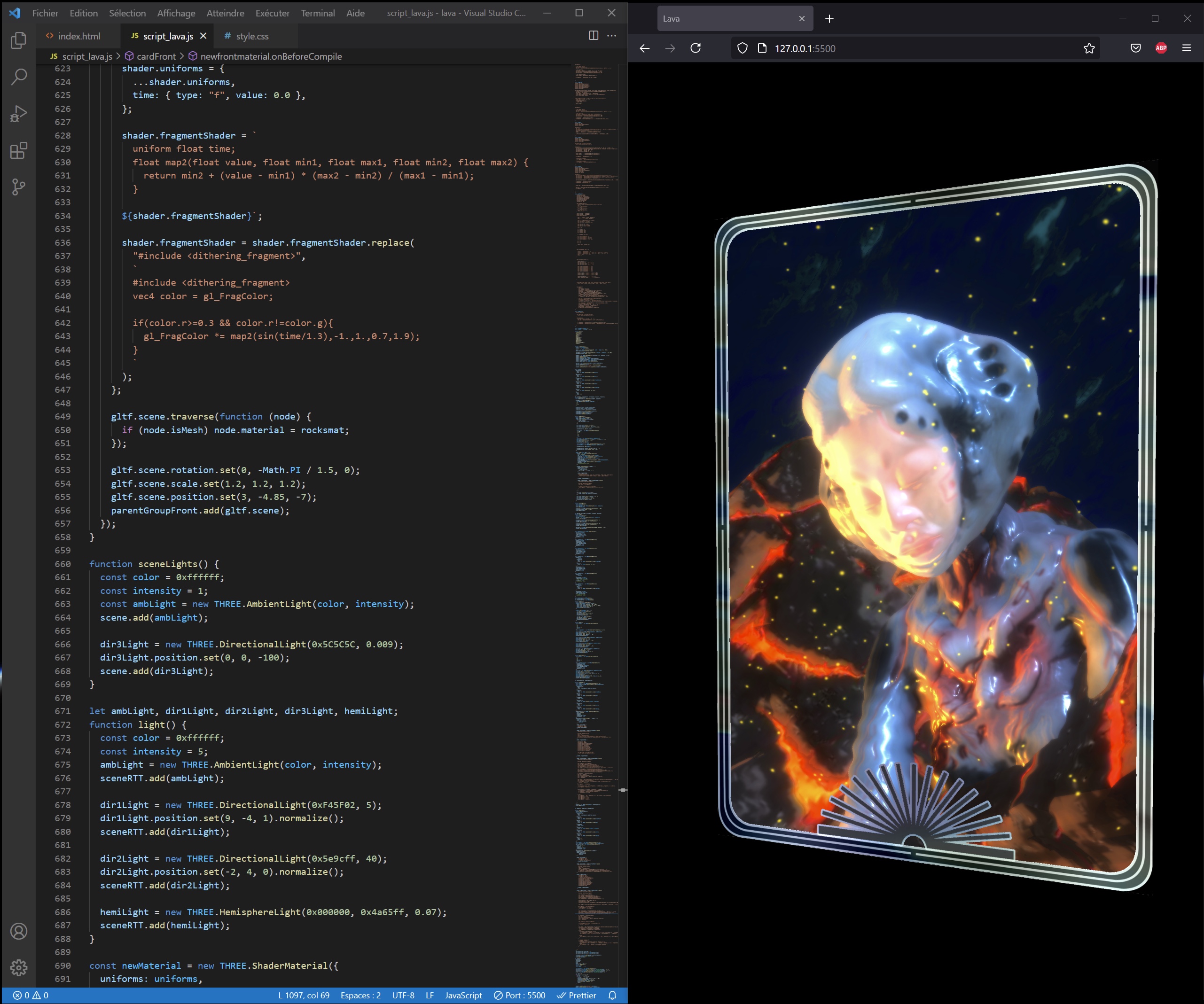This screenshot has height=1004, width=1204.
Task: Open the Extensions view icon
Action: click(x=18, y=151)
